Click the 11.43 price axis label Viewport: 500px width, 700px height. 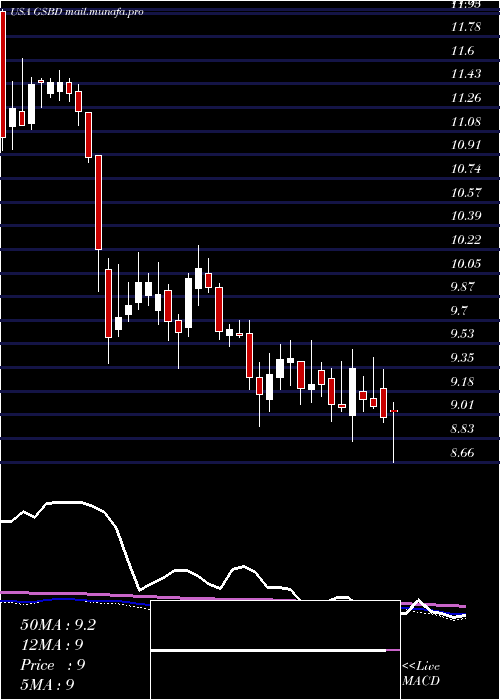tap(466, 74)
